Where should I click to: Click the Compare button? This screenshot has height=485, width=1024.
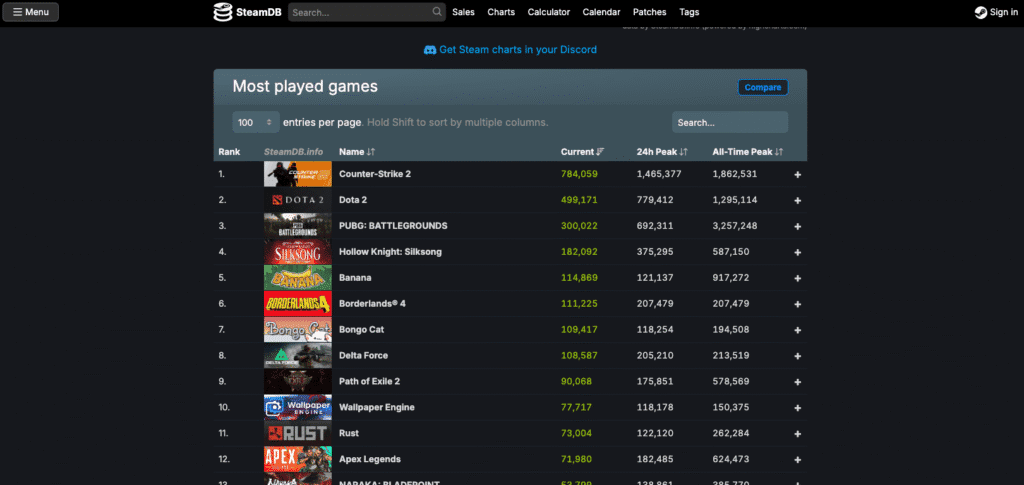pos(763,87)
